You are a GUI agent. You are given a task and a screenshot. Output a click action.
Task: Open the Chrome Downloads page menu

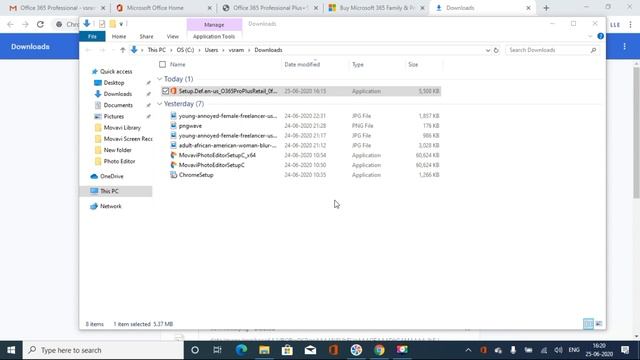tap(624, 47)
